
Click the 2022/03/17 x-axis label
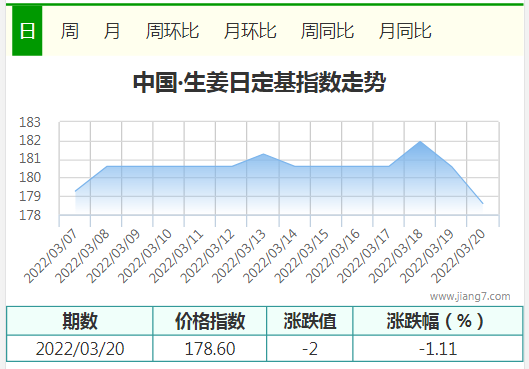click(364, 256)
